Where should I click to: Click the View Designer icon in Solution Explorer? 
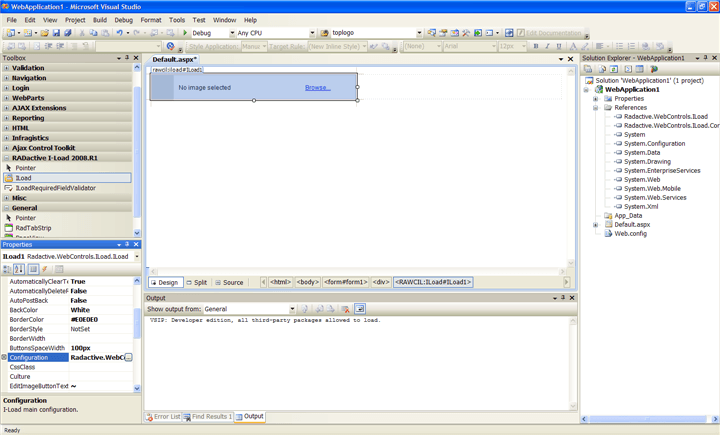point(640,69)
